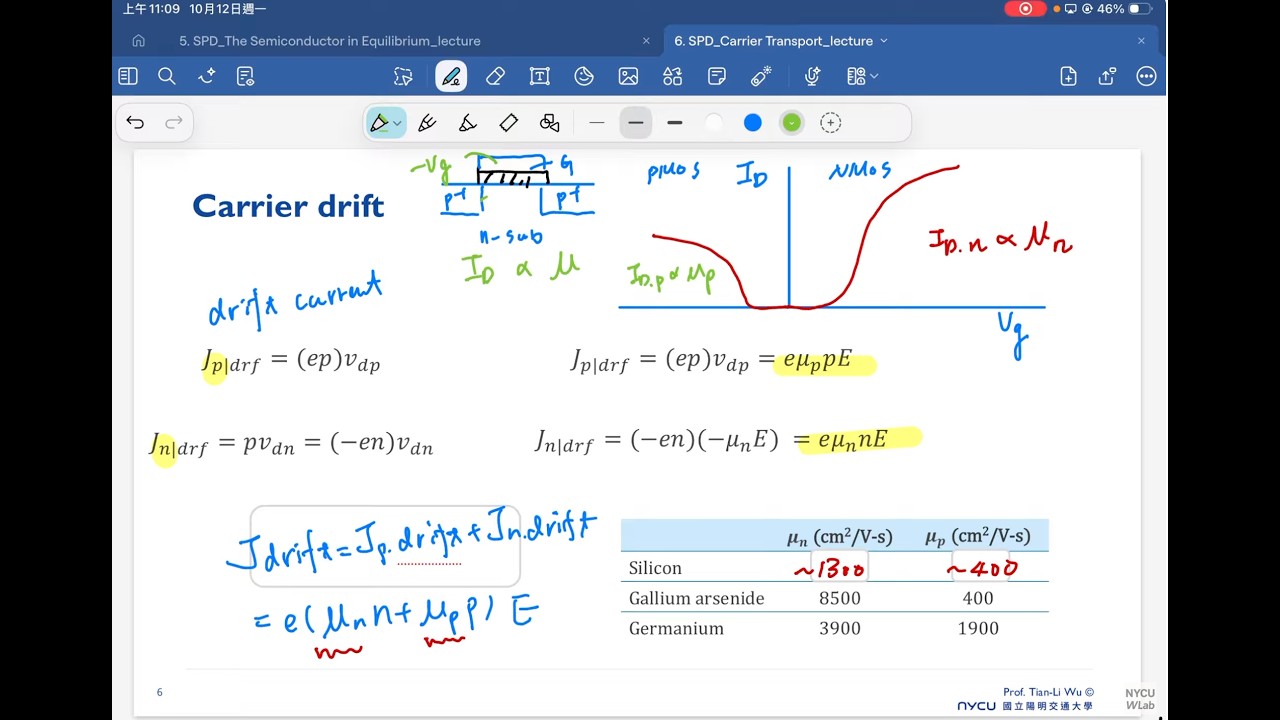Open the sidebar thumbnail panel
This screenshot has width=1280, height=720.
click(128, 76)
